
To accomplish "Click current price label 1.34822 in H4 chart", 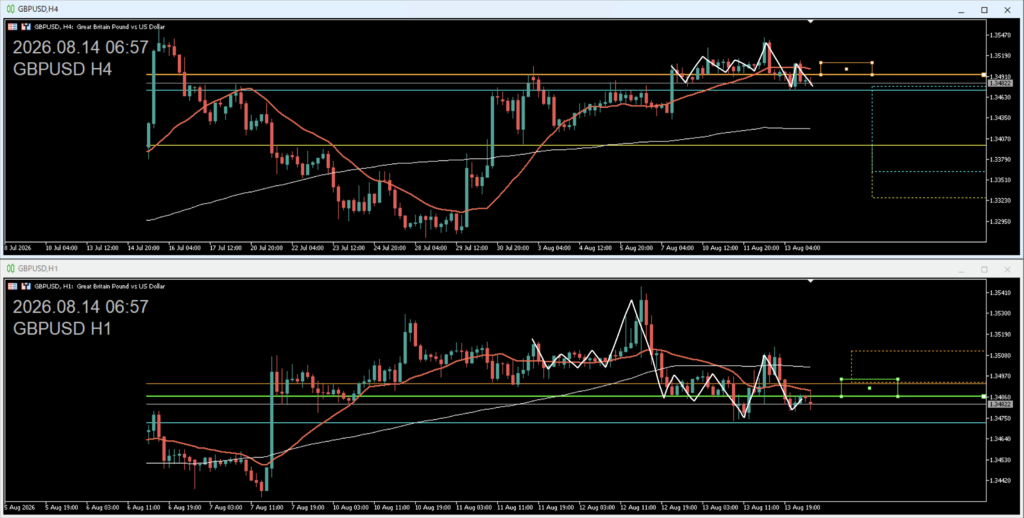I will click(x=999, y=84).
